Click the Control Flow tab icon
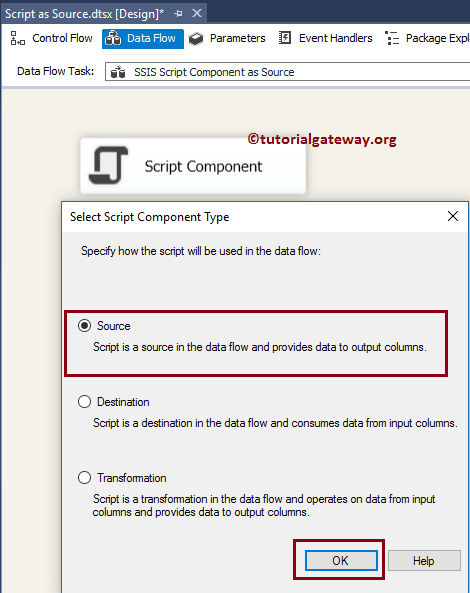The image size is (470, 593). pyautogui.click(x=17, y=38)
